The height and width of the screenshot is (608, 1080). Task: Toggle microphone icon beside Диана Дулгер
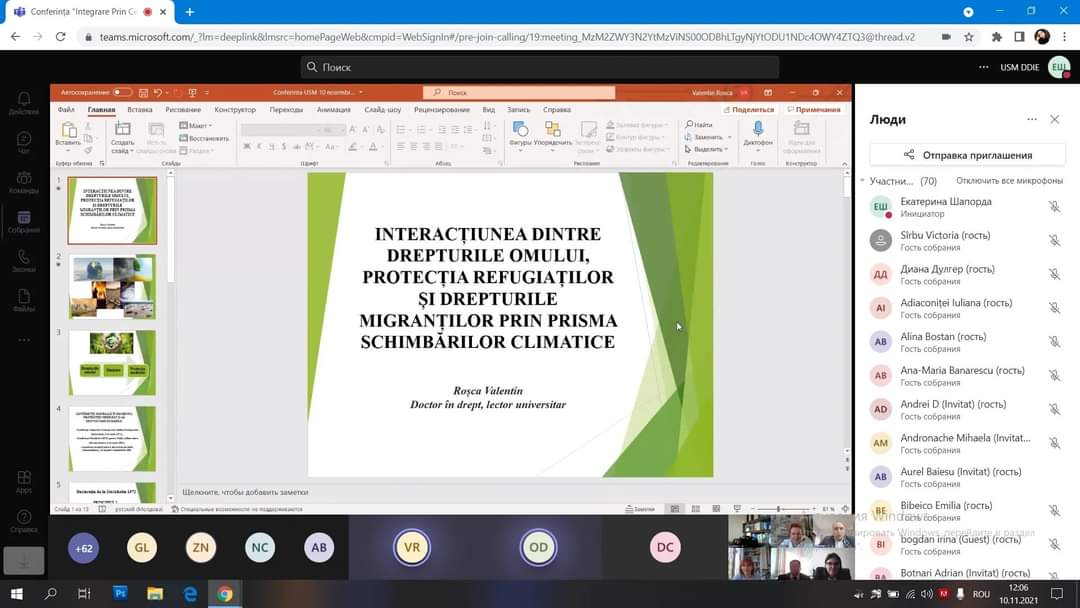coord(1054,274)
